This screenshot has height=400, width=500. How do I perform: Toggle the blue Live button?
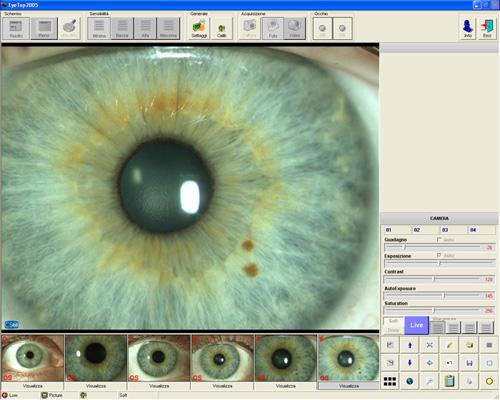416,325
